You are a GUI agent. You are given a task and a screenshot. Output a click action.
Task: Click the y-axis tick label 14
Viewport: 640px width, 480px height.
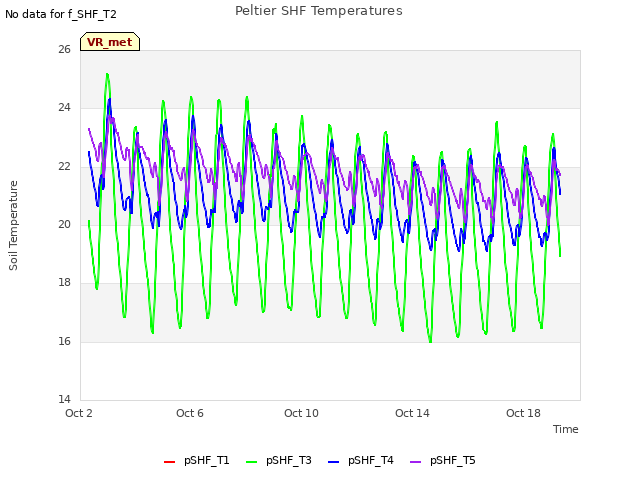pyautogui.click(x=64, y=399)
